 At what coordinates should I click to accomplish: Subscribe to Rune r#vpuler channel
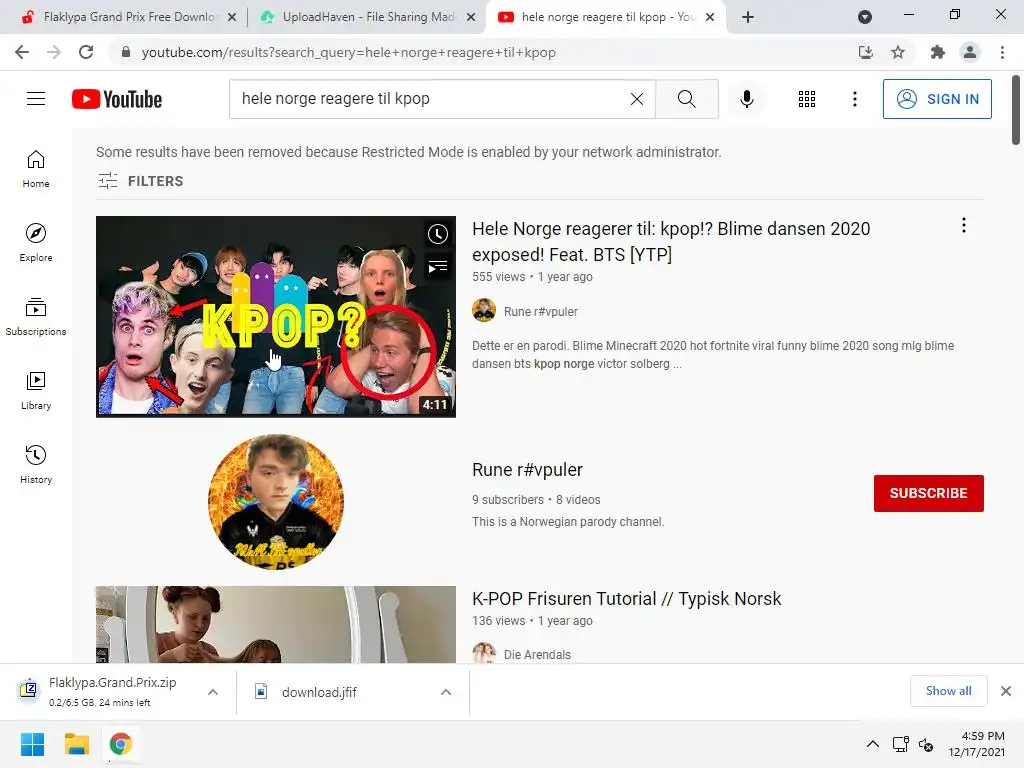928,493
